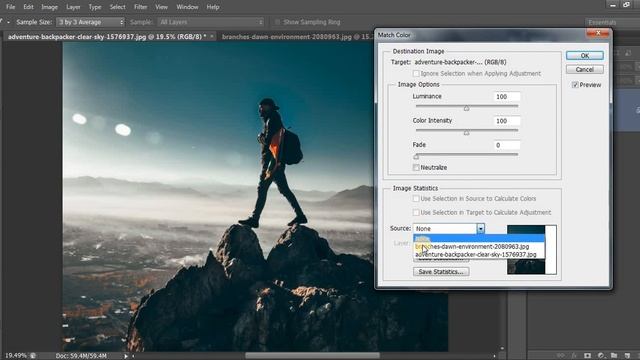Click the Fade value field

coord(507,145)
